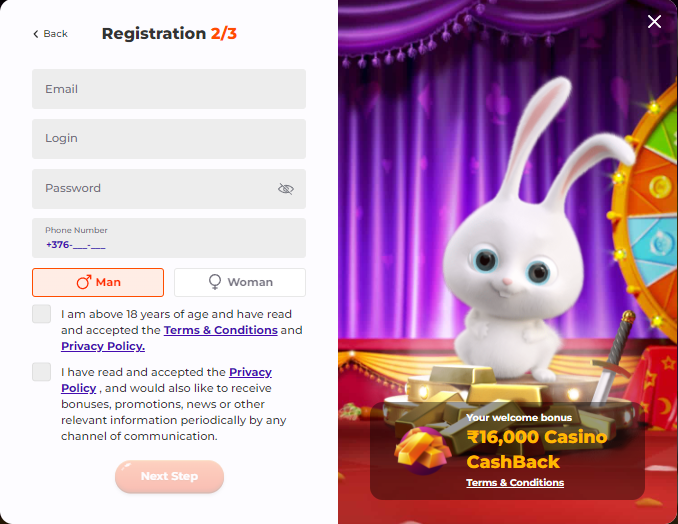Click the Back chevron arrow
The width and height of the screenshot is (678, 524).
click(x=36, y=34)
